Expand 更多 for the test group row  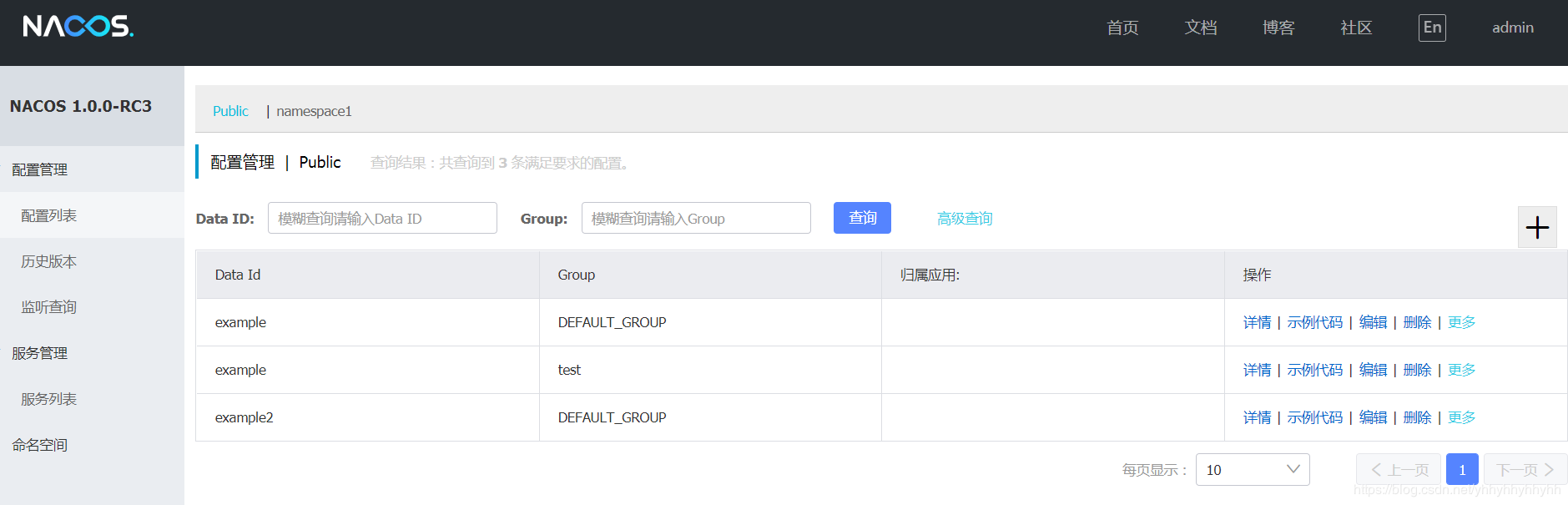click(x=1461, y=370)
